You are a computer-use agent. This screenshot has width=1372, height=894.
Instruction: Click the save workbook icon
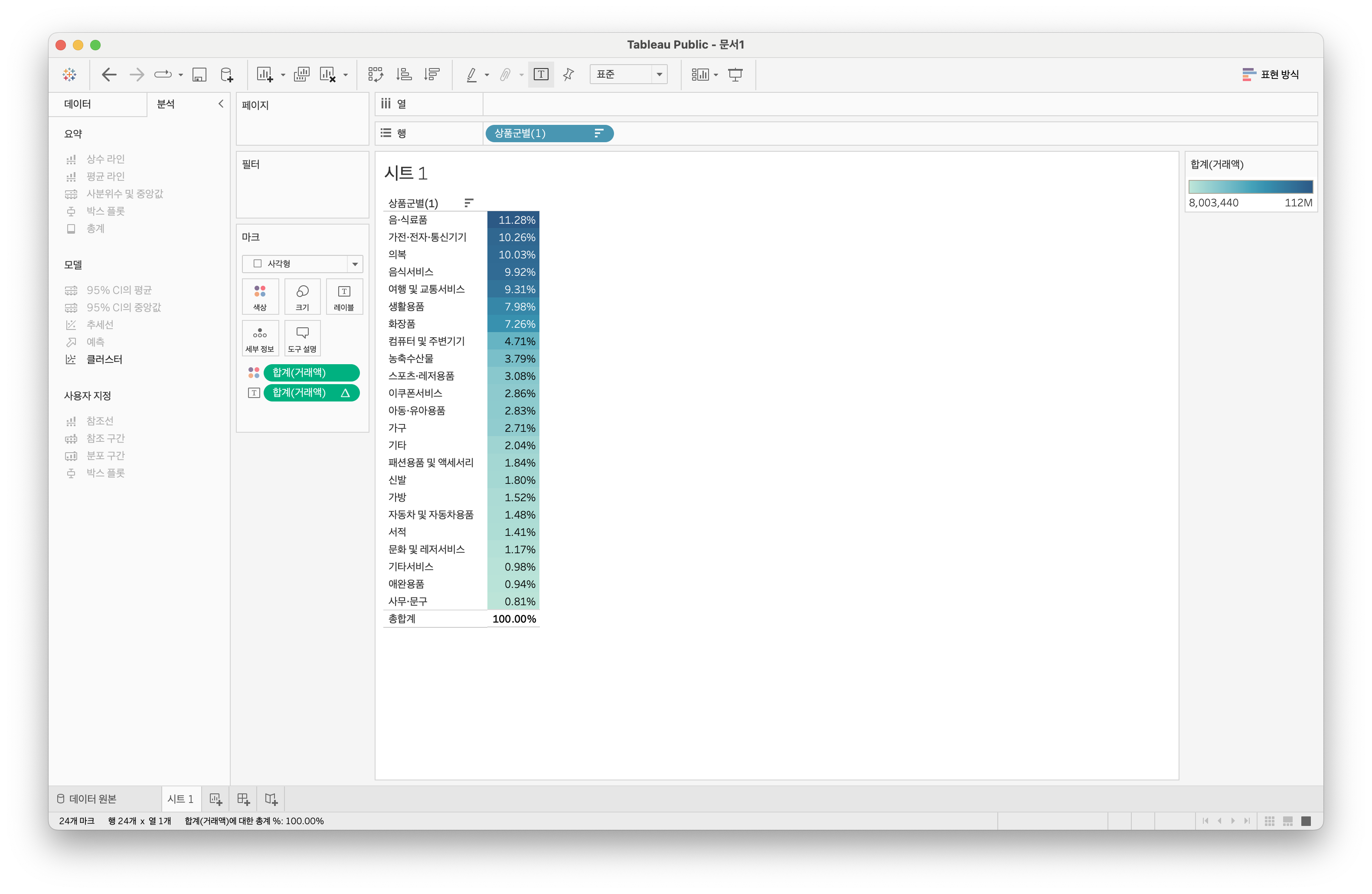pyautogui.click(x=199, y=75)
